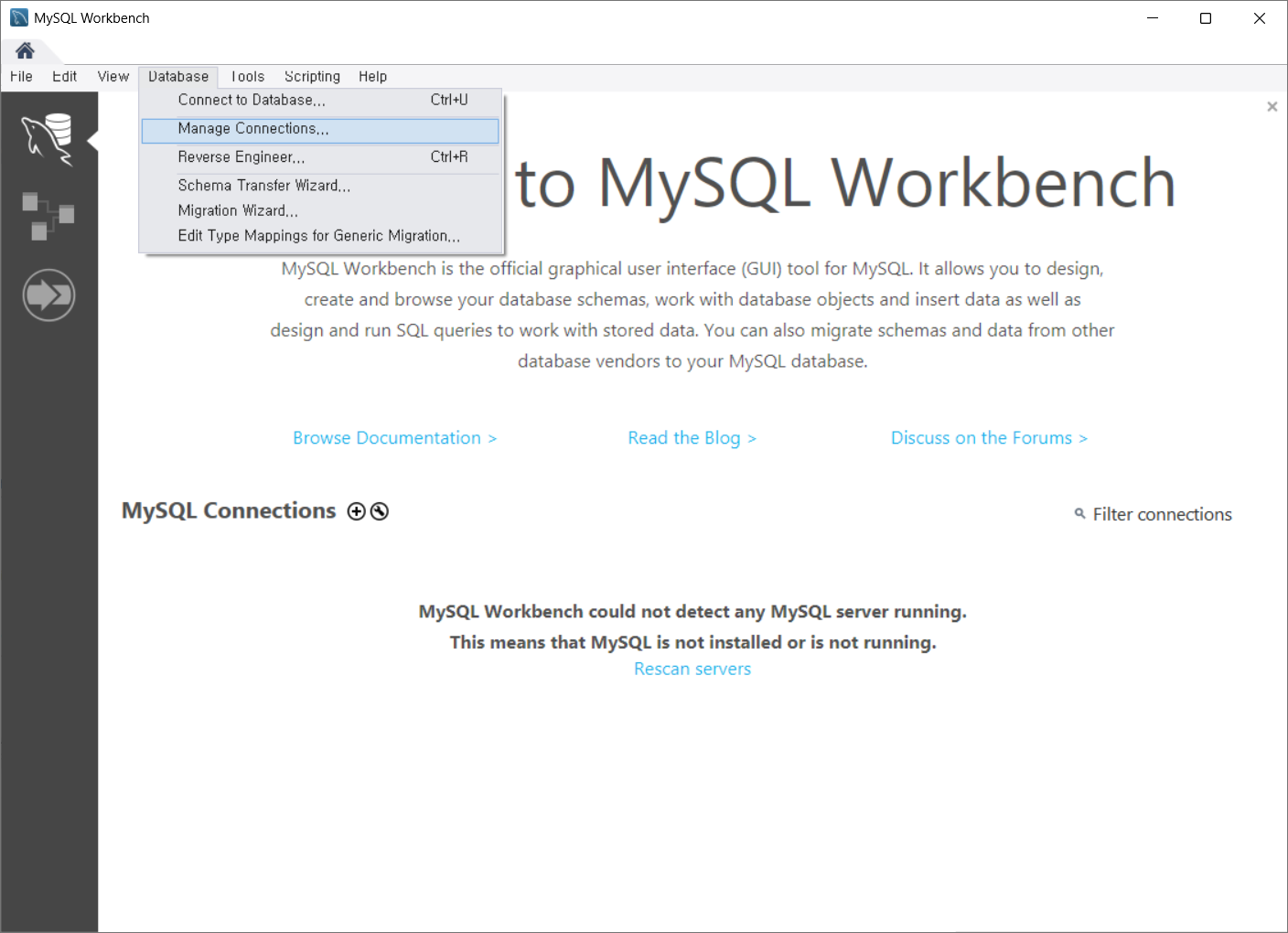Open the Tools menu
Image resolution: width=1288 pixels, height=933 pixels.
[x=247, y=77]
